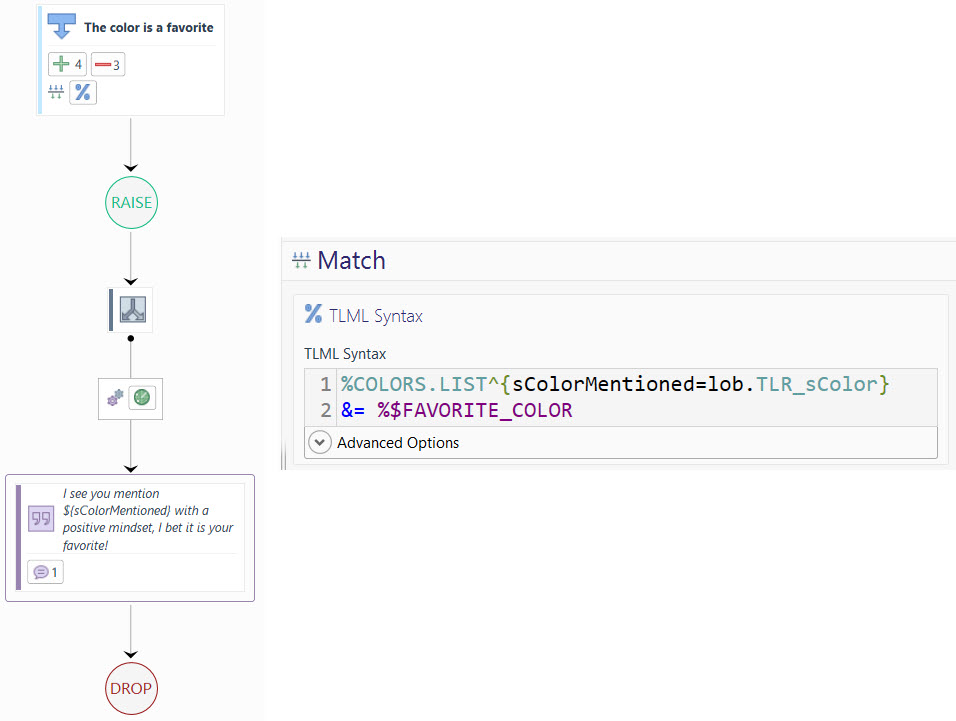Click the %$FAVORITE_COLOR code on line 2
Viewport: 956px width, 721px height.
pos(474,410)
